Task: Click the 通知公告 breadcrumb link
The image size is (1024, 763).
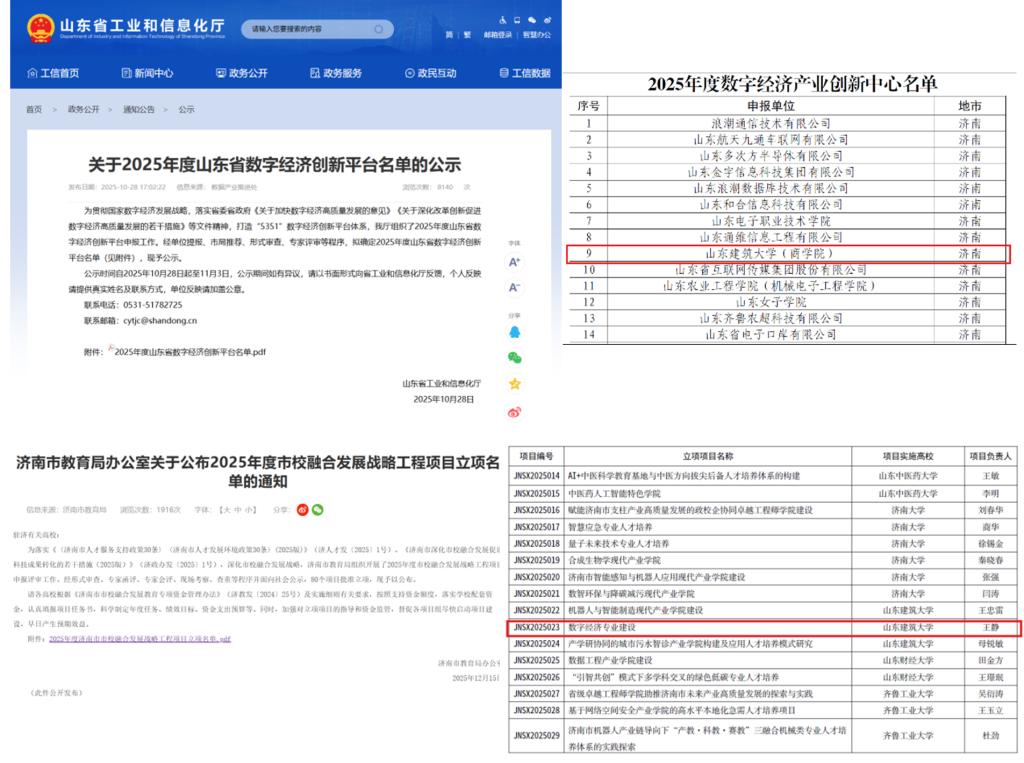Action: click(139, 109)
